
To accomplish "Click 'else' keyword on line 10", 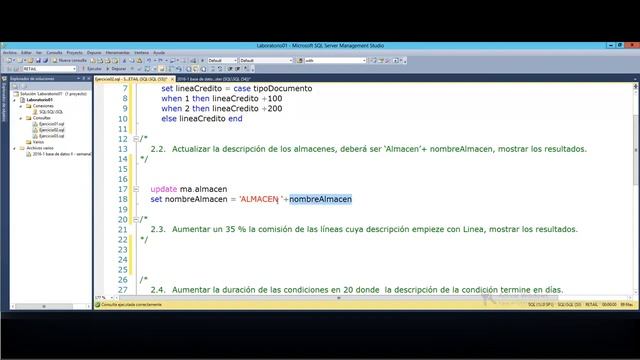I will pyautogui.click(x=169, y=119).
